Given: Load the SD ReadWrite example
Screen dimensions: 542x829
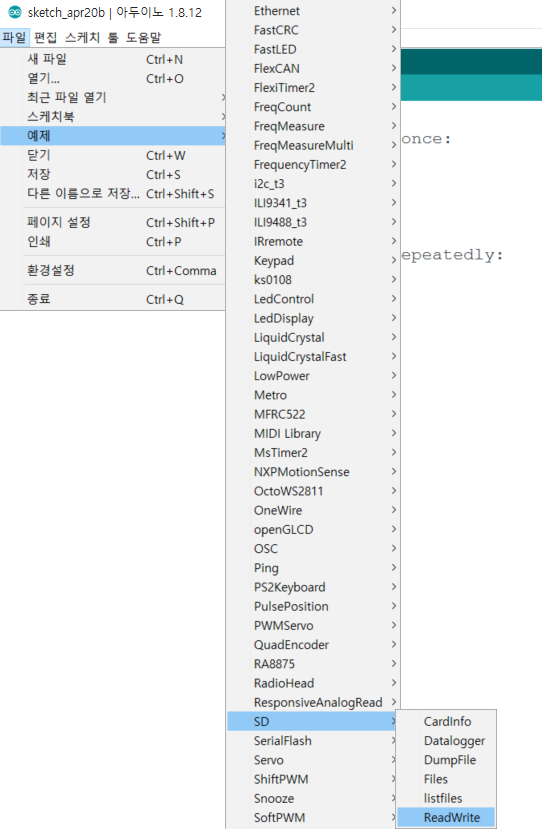Looking at the screenshot, I should 446,817.
